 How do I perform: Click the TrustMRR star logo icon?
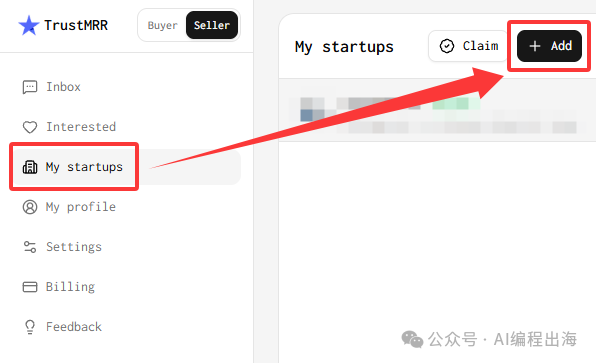click(x=29, y=25)
